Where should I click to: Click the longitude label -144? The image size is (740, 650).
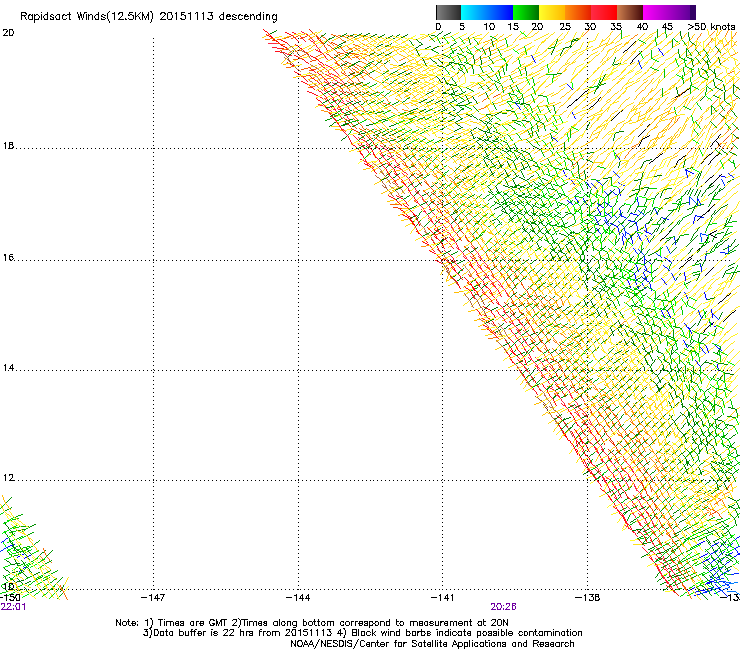(298, 598)
